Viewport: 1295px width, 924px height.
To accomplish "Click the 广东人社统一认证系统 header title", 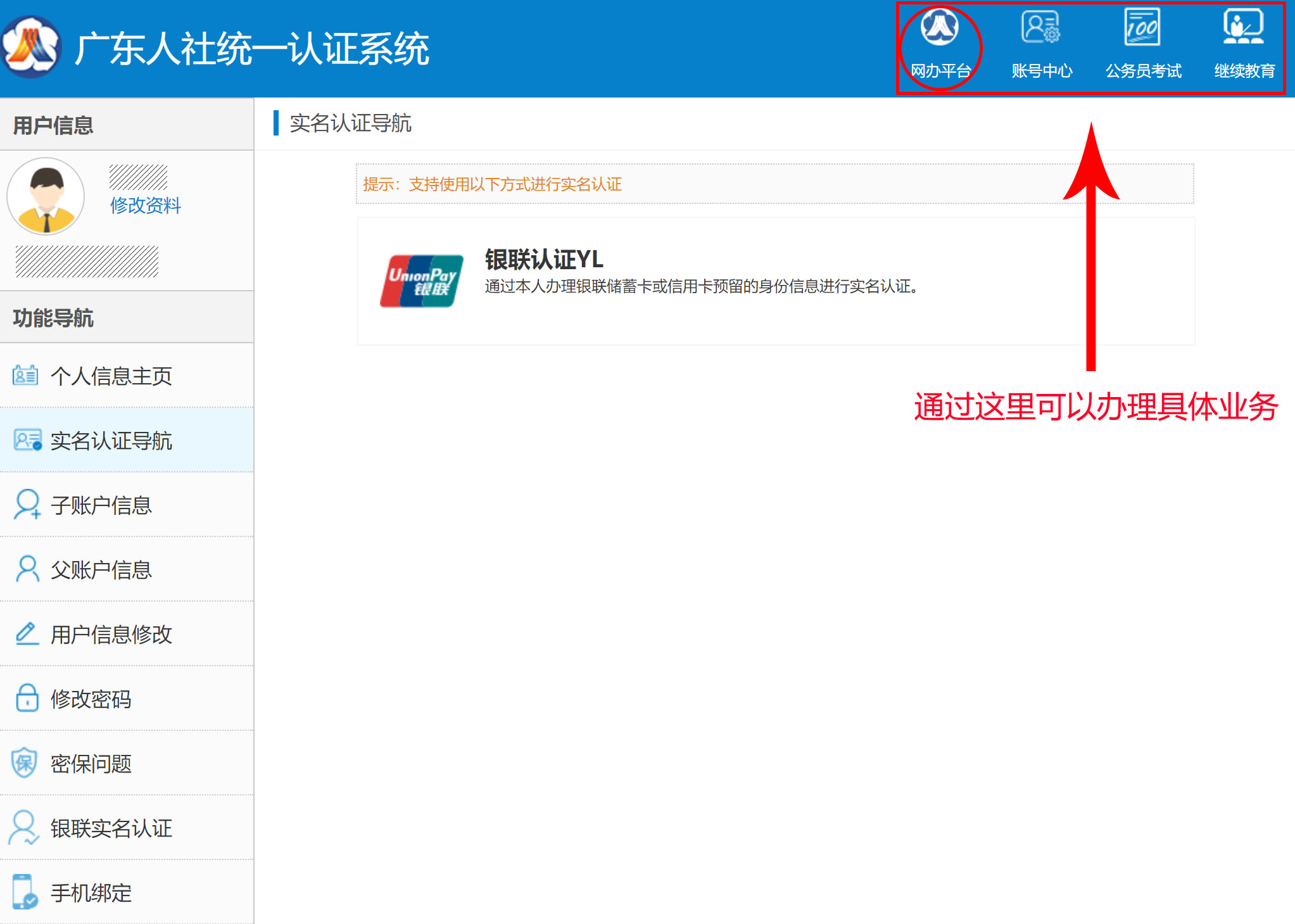I will (252, 49).
